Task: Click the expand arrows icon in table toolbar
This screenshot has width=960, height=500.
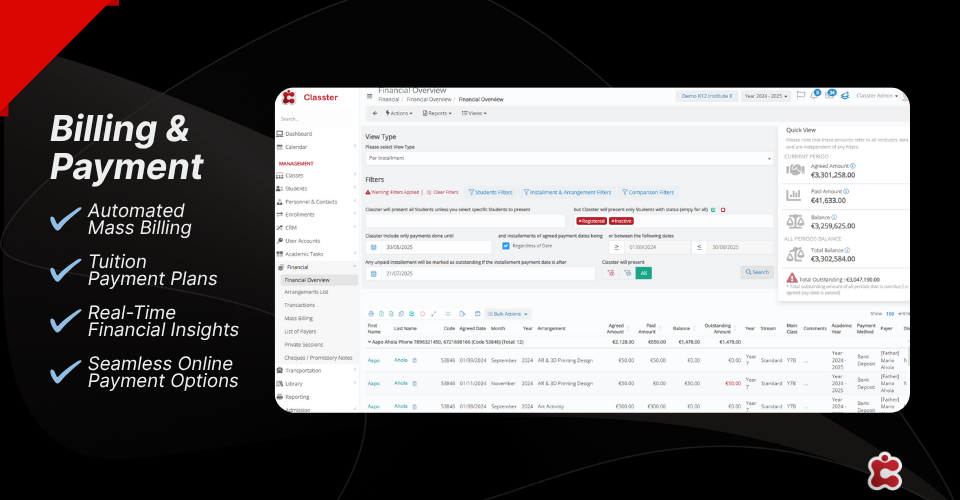Action: coord(433,314)
